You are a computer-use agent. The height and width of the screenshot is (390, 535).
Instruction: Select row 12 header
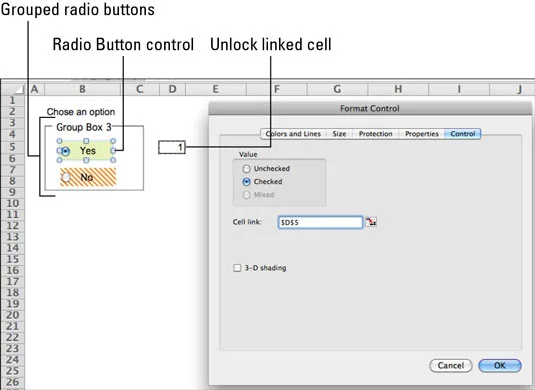pyautogui.click(x=13, y=226)
